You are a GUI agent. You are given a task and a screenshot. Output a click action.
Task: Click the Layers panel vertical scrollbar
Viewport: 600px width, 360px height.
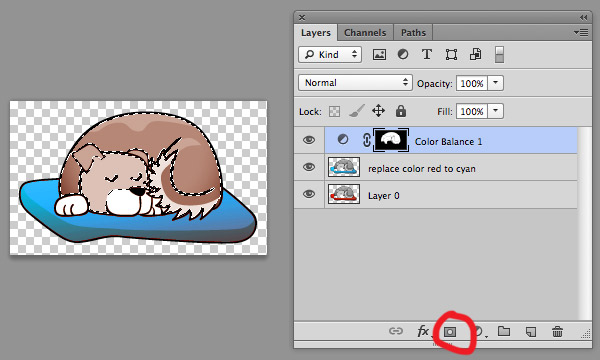(x=584, y=224)
